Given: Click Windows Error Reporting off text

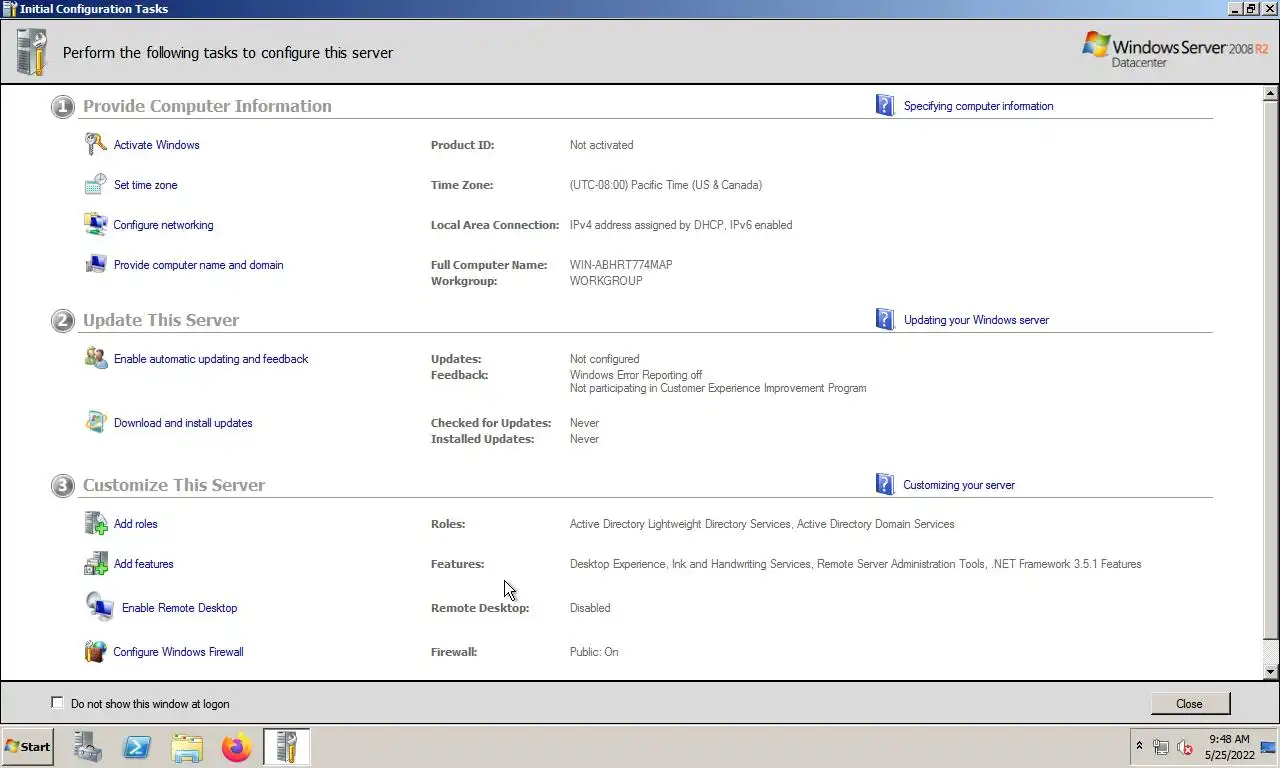Looking at the screenshot, I should click(636, 375).
